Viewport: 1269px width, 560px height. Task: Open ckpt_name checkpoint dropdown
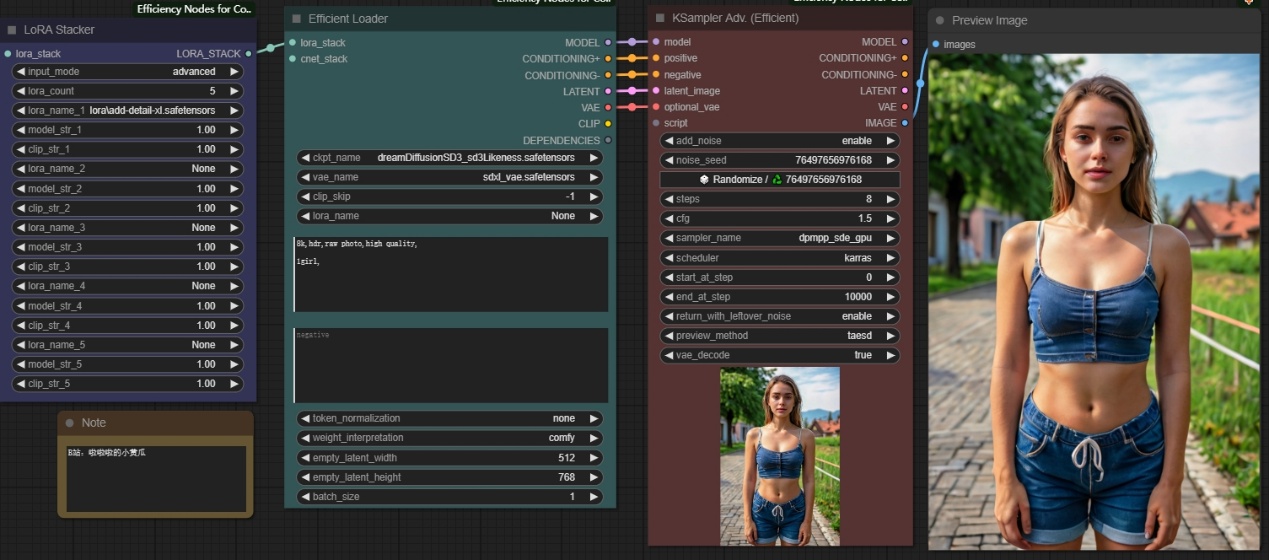450,158
